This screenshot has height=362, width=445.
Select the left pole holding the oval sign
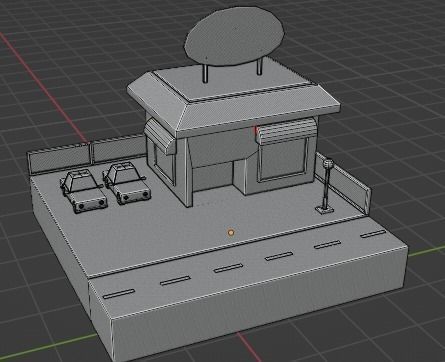coord(206,73)
